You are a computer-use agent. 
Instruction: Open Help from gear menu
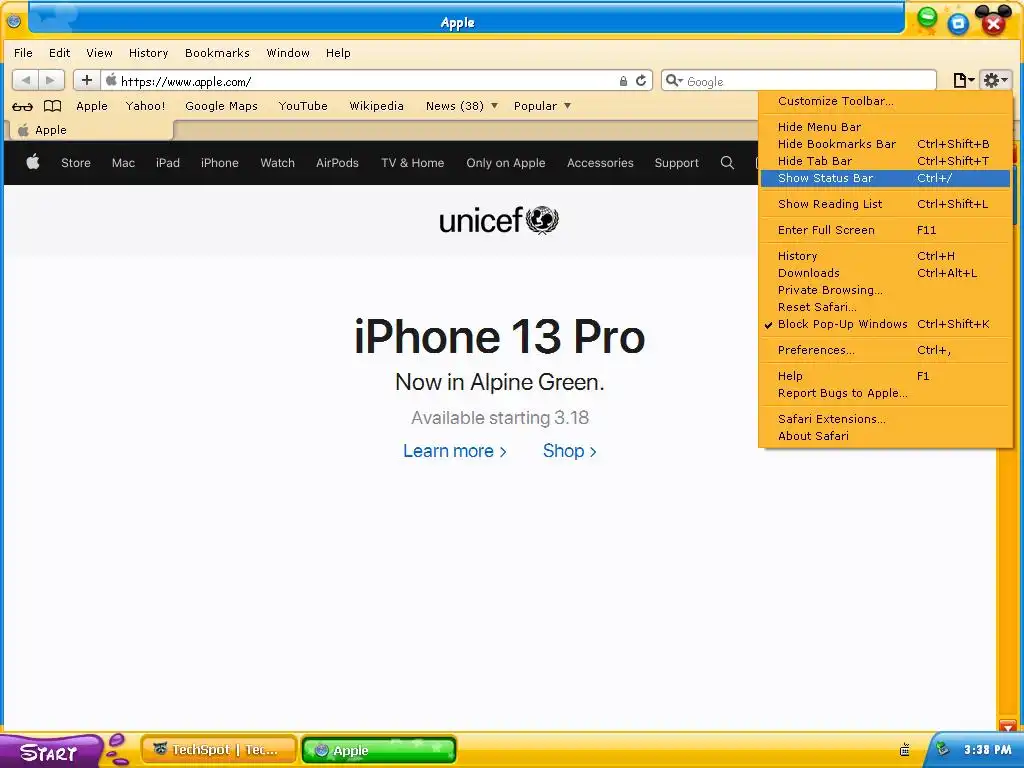[x=885, y=376]
